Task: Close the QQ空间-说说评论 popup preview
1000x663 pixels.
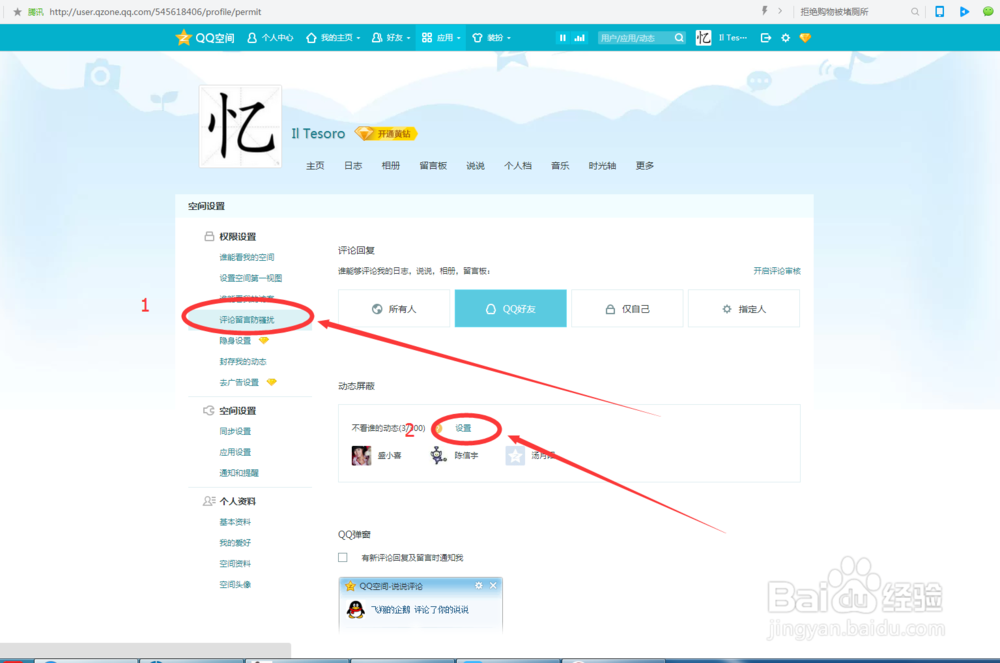Action: (493, 585)
